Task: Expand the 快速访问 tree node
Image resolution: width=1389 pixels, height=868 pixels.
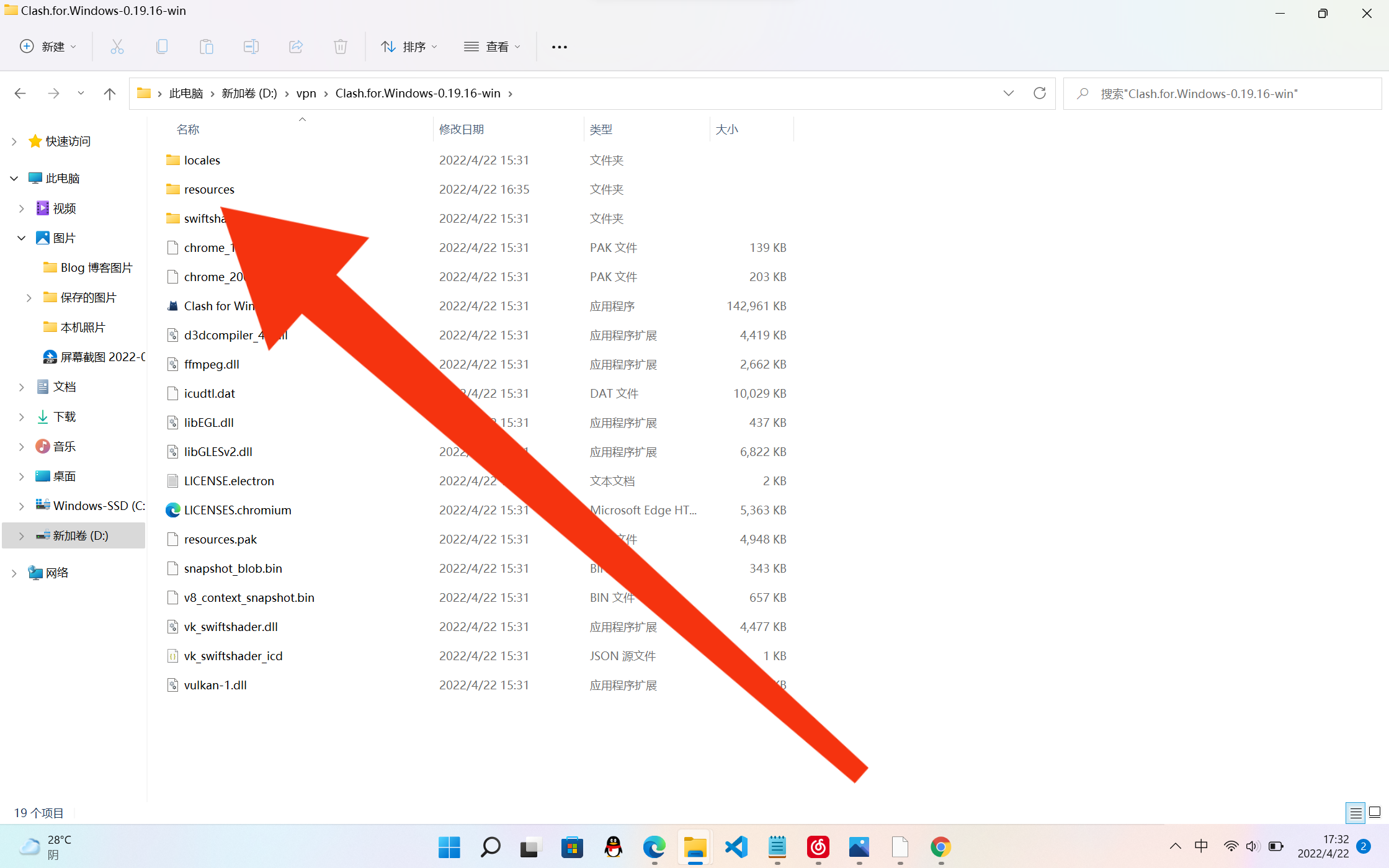Action: (x=14, y=141)
